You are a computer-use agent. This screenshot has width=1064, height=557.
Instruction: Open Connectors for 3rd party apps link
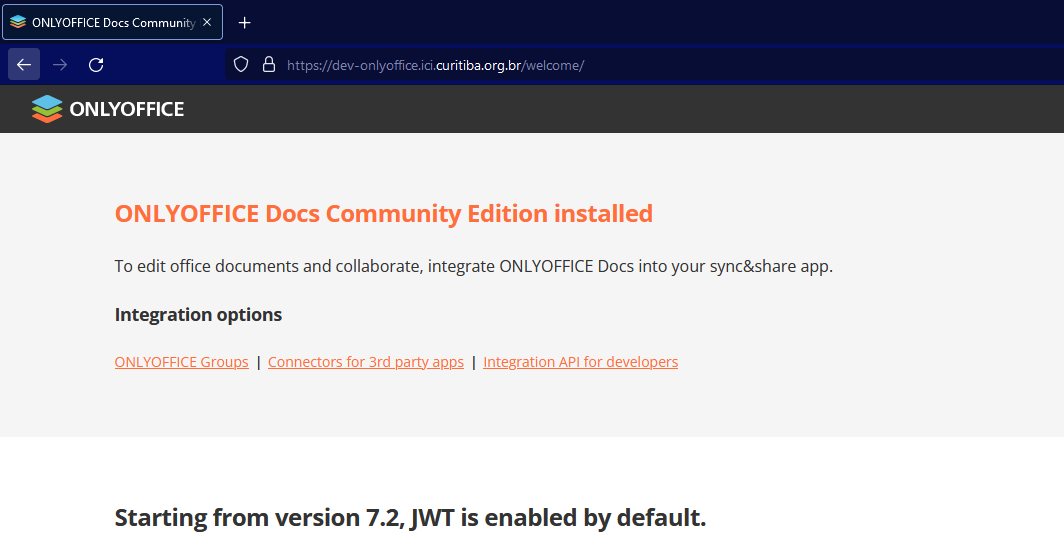tap(366, 362)
